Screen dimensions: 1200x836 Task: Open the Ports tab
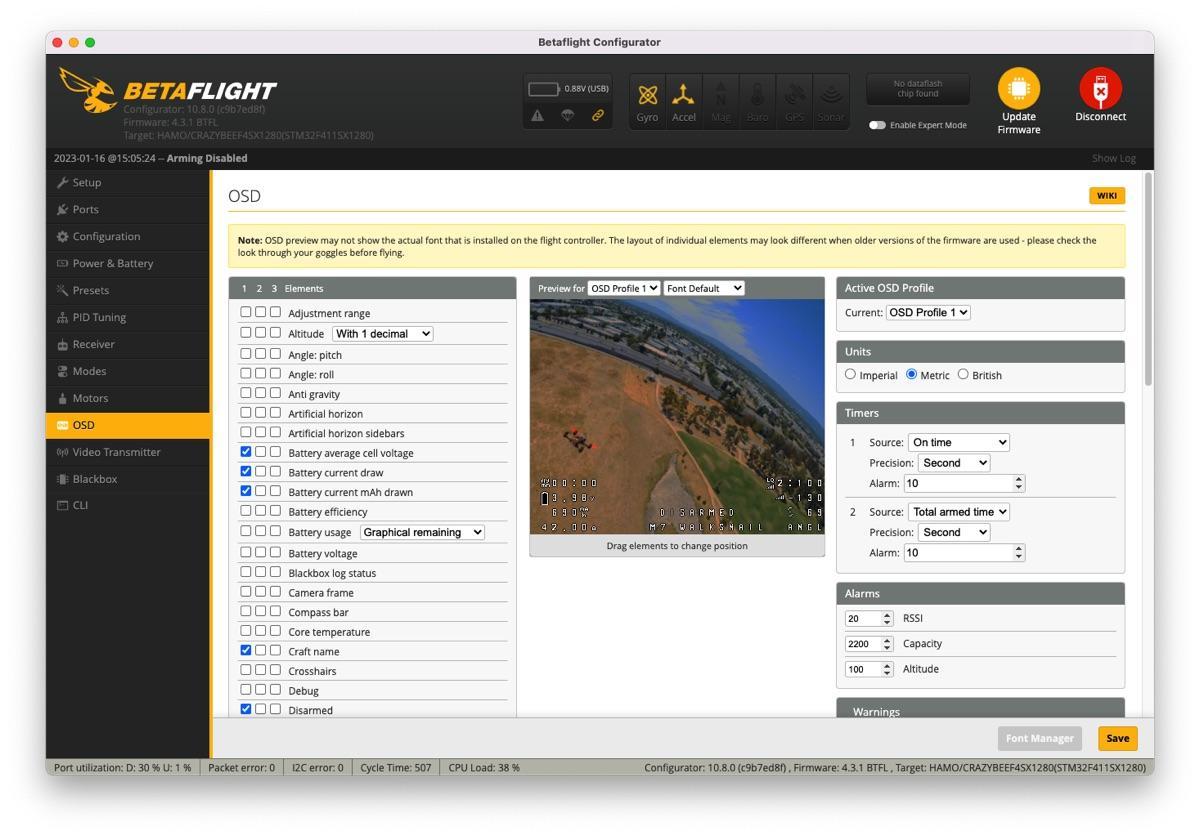(x=128, y=210)
